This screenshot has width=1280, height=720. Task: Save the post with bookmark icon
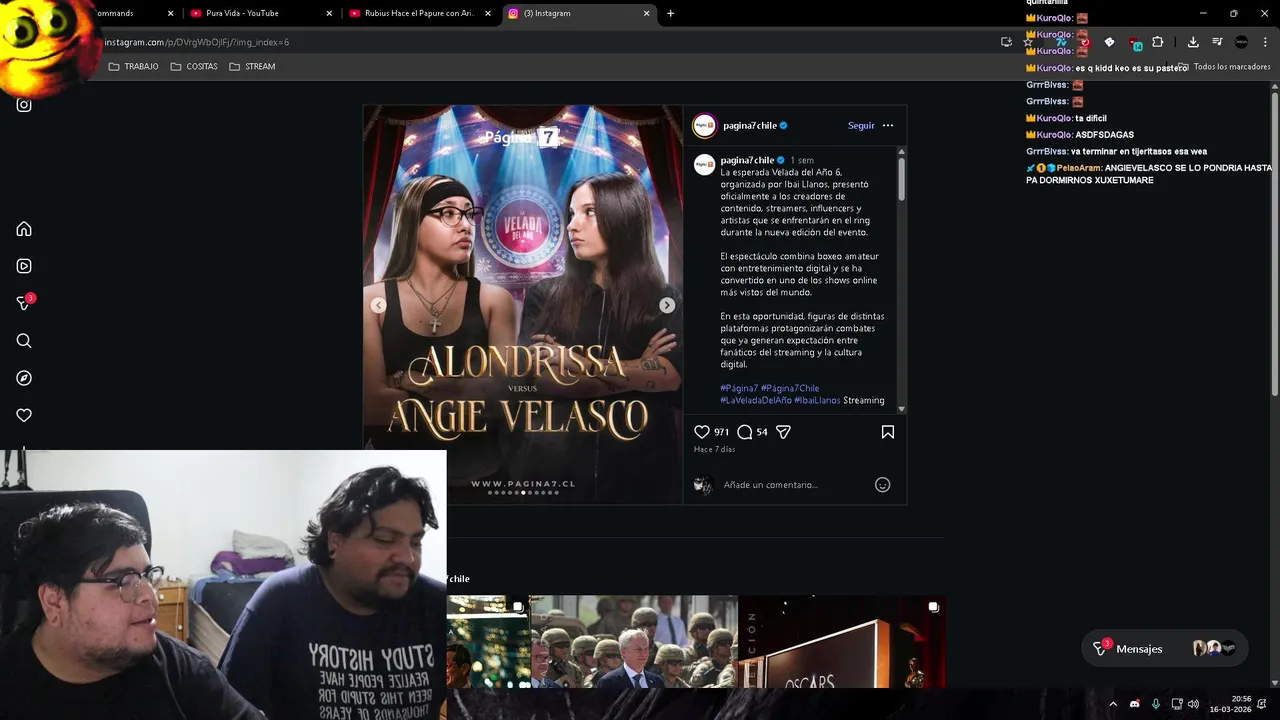coord(888,432)
